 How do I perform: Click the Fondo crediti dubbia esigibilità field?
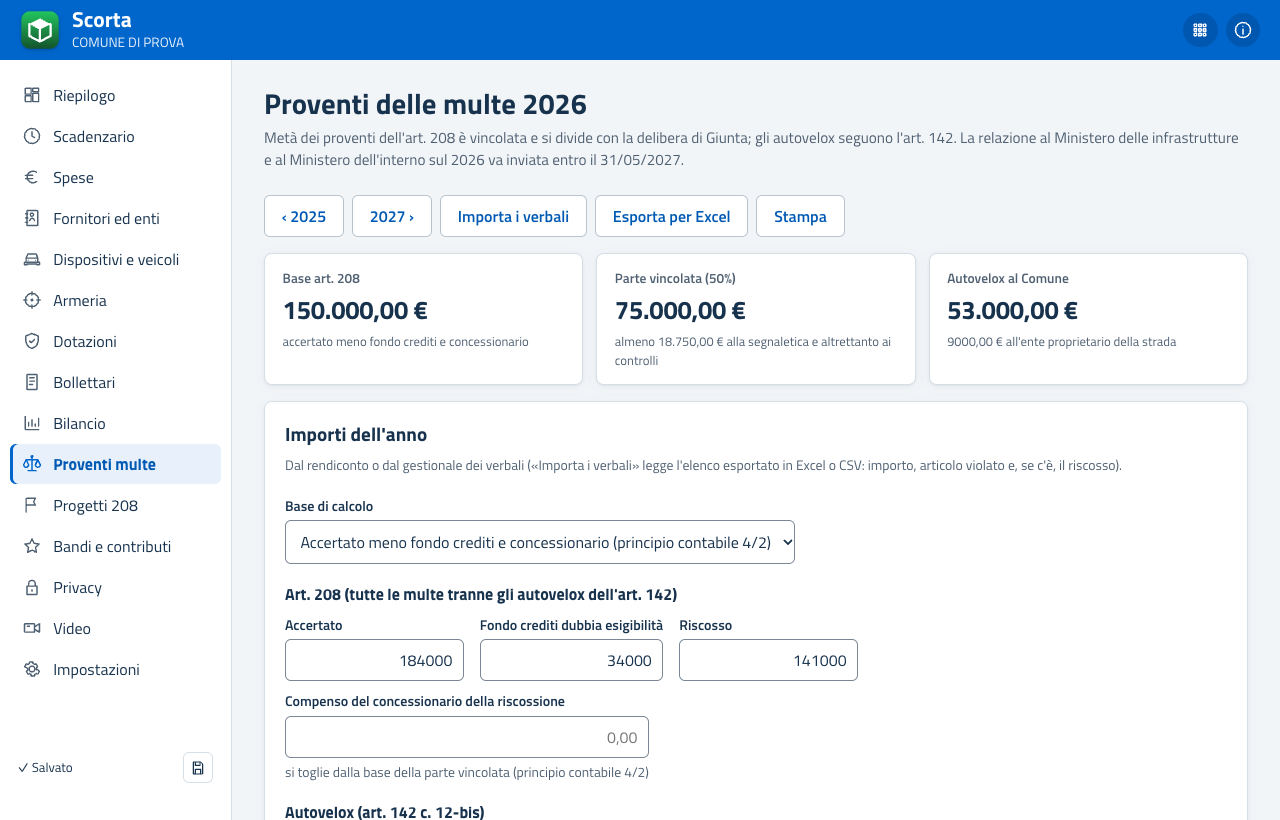571,660
